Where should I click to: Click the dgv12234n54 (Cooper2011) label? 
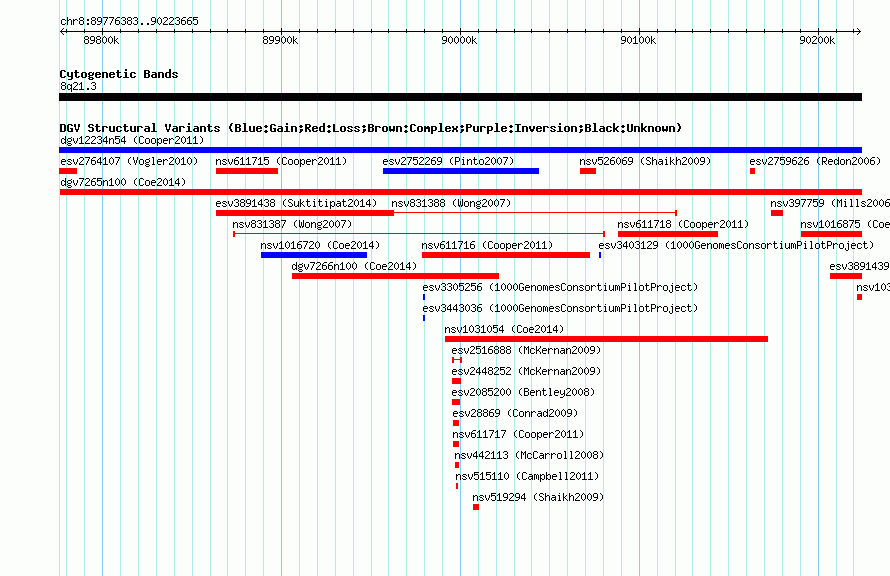132,140
